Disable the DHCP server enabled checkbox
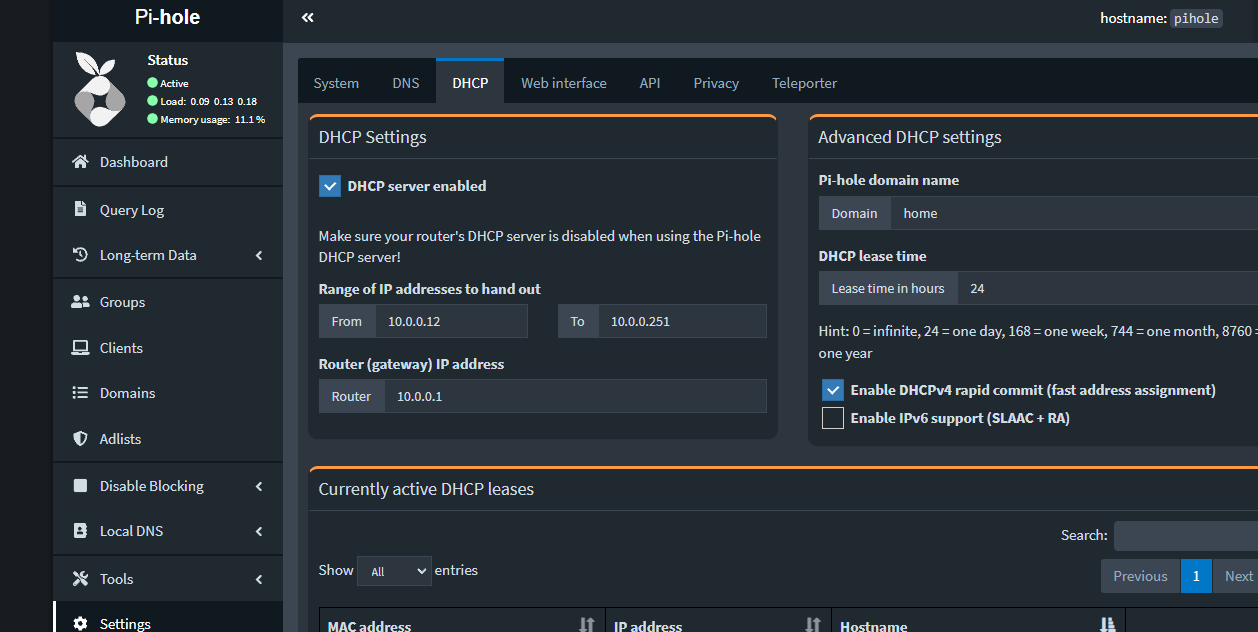 tap(330, 185)
